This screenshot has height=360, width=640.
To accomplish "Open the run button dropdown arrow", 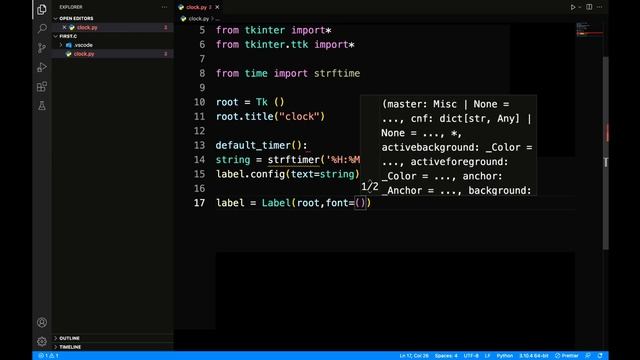I will 580,7.
